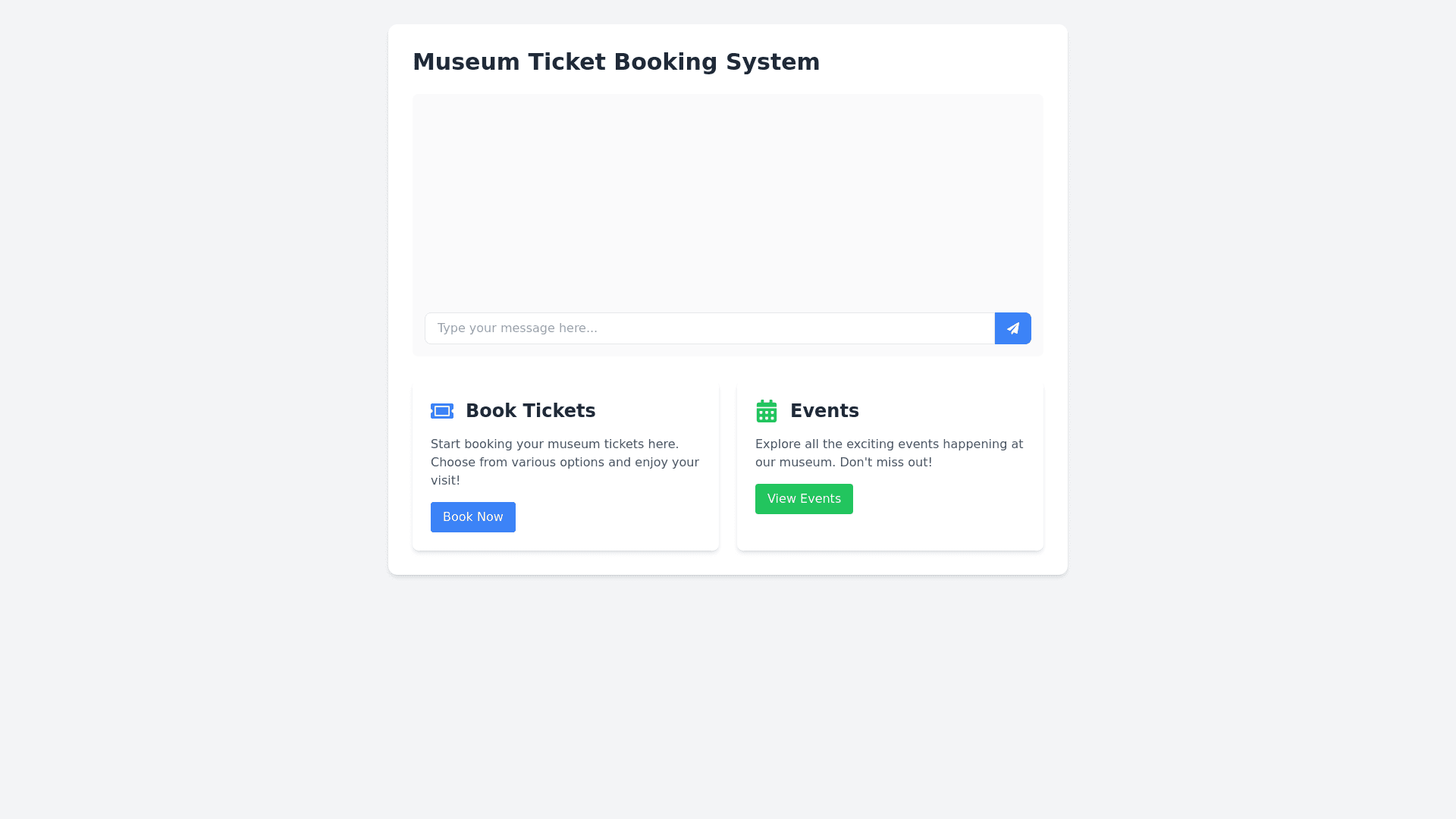Click 'Booking System' in the page title
This screenshot has height=819, width=1456.
click(717, 62)
